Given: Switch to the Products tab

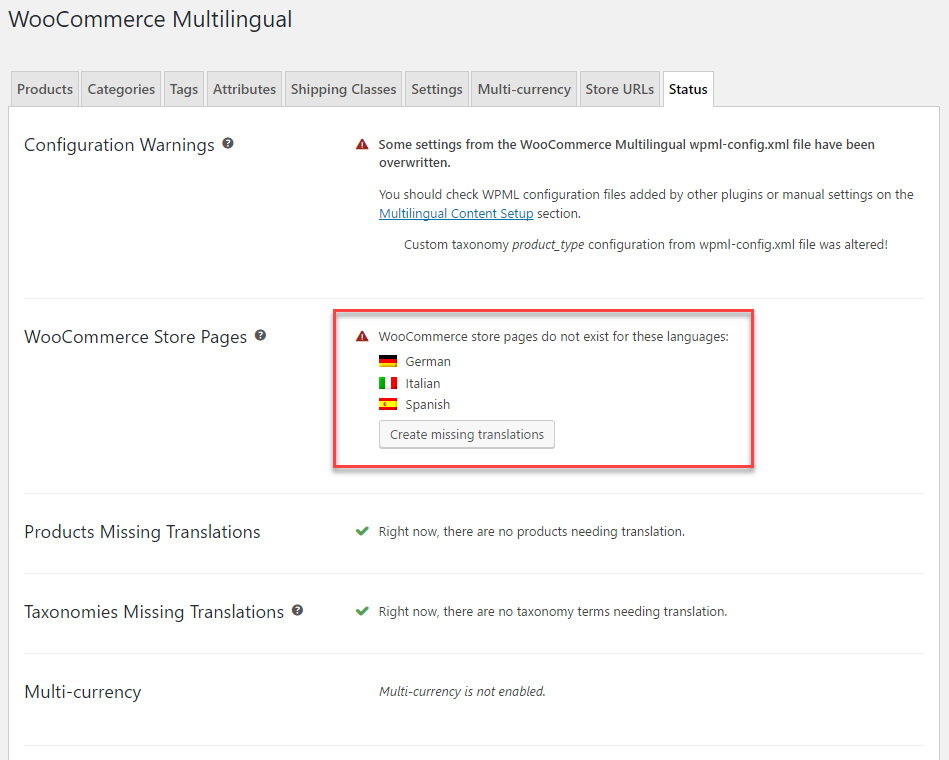Looking at the screenshot, I should (45, 89).
